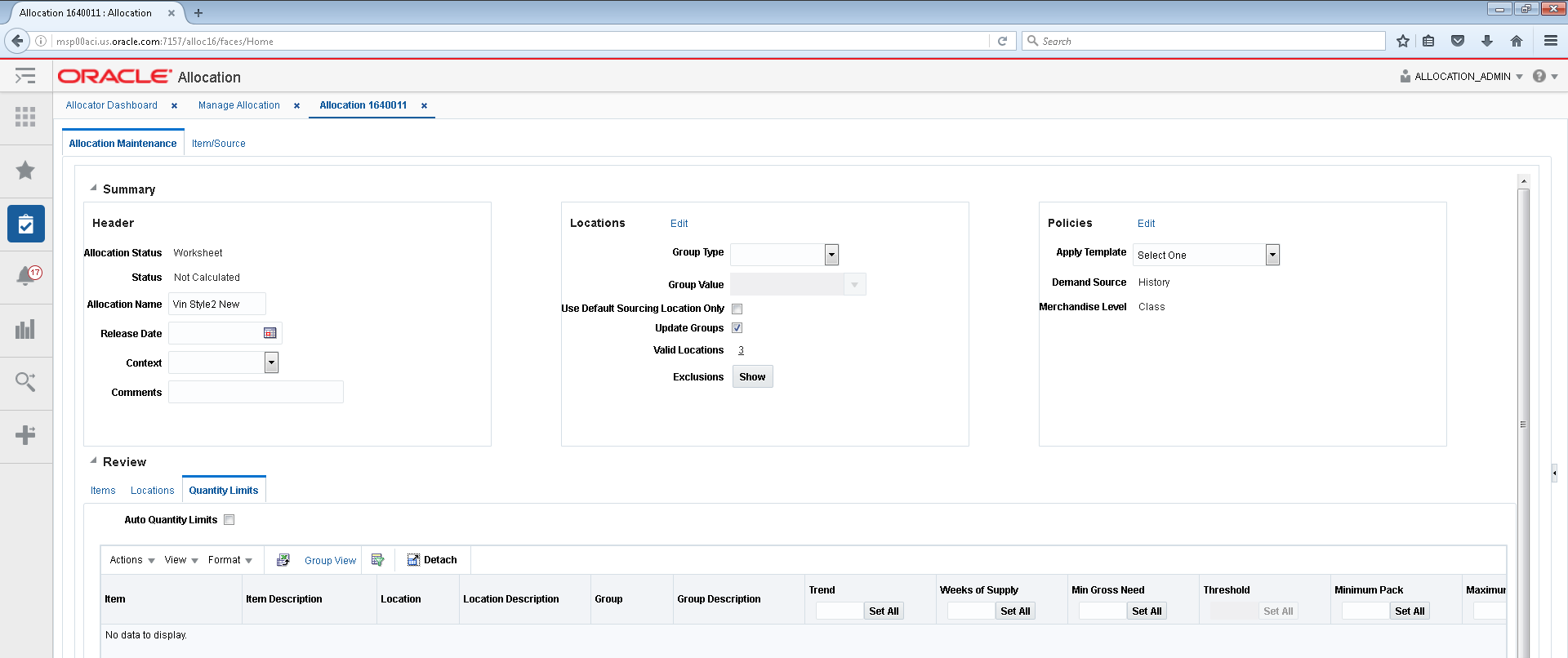Image resolution: width=1568 pixels, height=658 pixels.
Task: Click Set All under Minimum Pack
Action: (x=1410, y=611)
